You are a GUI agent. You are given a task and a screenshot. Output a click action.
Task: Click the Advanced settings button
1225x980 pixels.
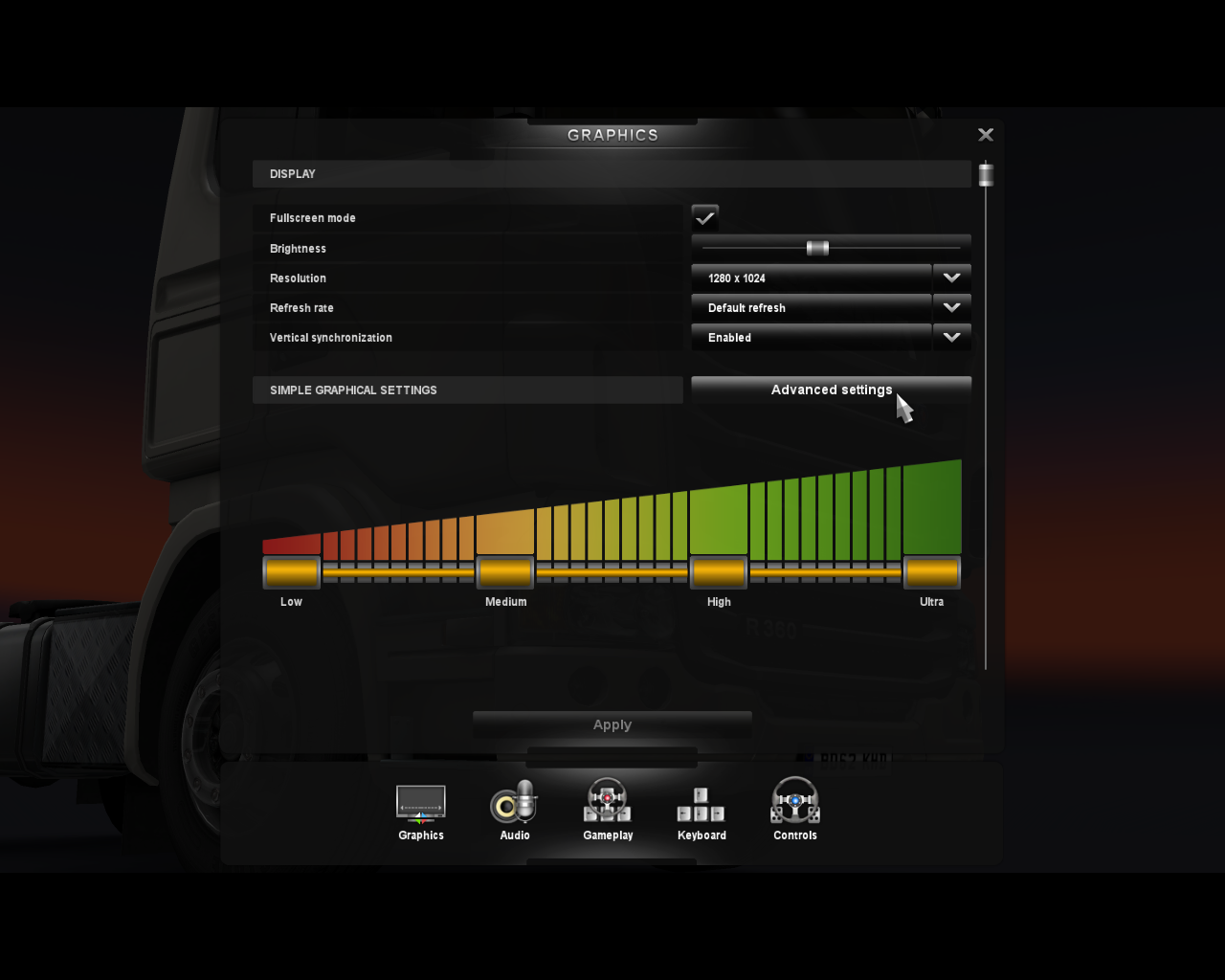[831, 390]
